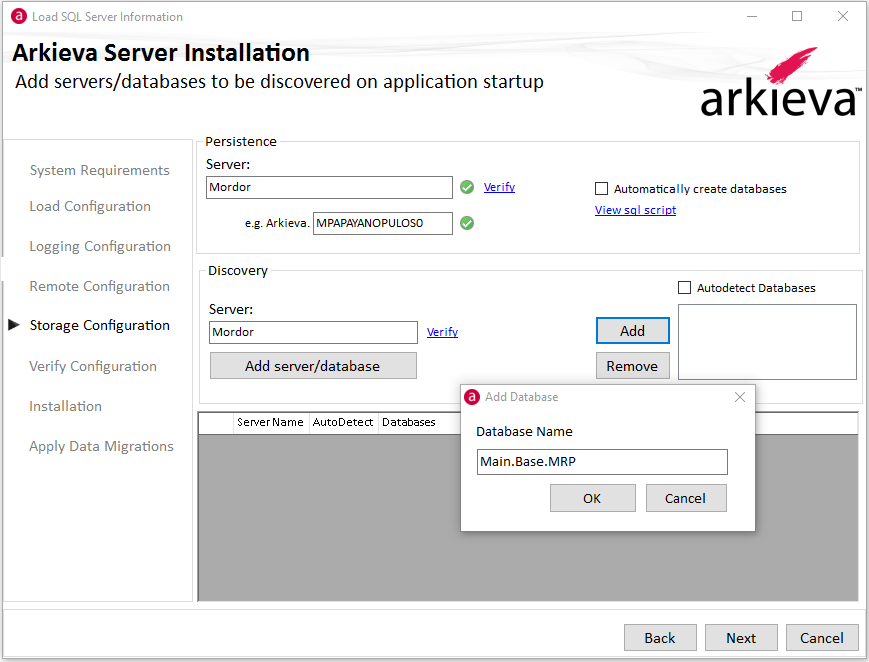Click the MPAPAYANOPULOS0 database prefix field
Image resolution: width=869 pixels, height=662 pixels.
click(382, 223)
